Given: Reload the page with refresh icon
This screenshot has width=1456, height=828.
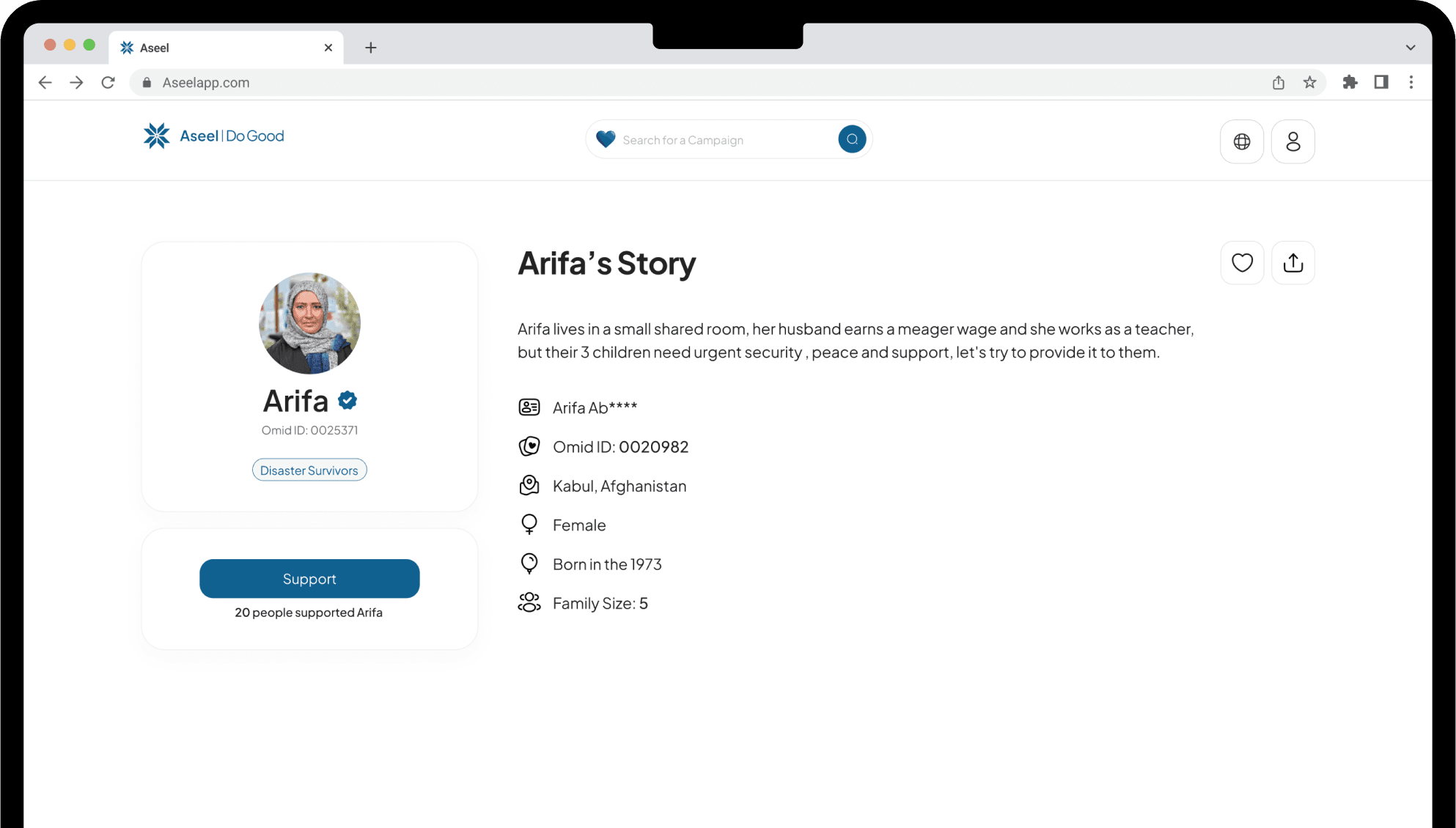Looking at the screenshot, I should (108, 83).
